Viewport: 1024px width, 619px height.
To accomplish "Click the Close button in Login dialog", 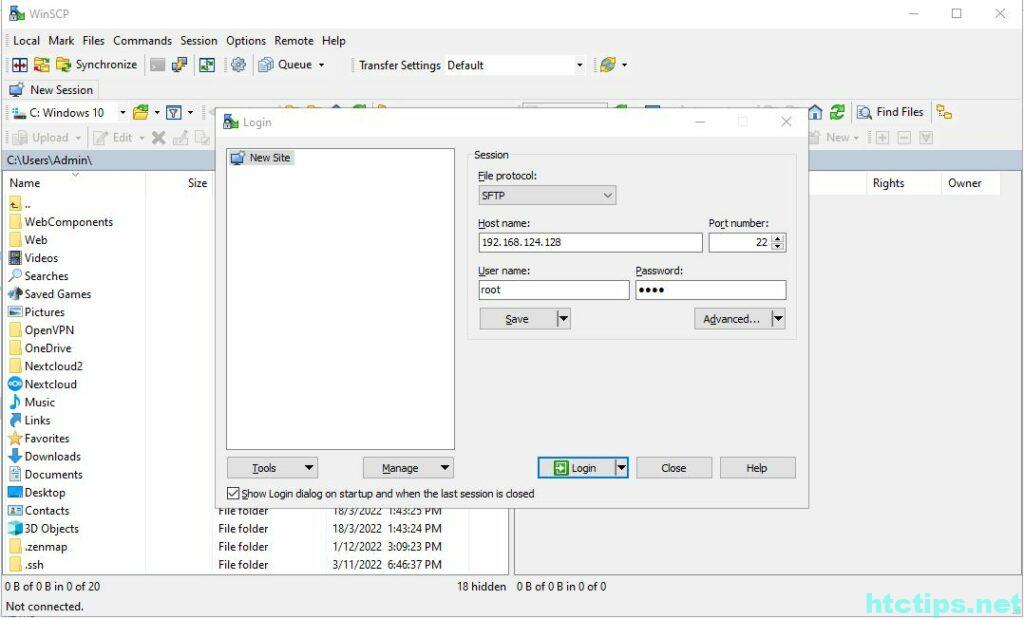I will click(674, 468).
